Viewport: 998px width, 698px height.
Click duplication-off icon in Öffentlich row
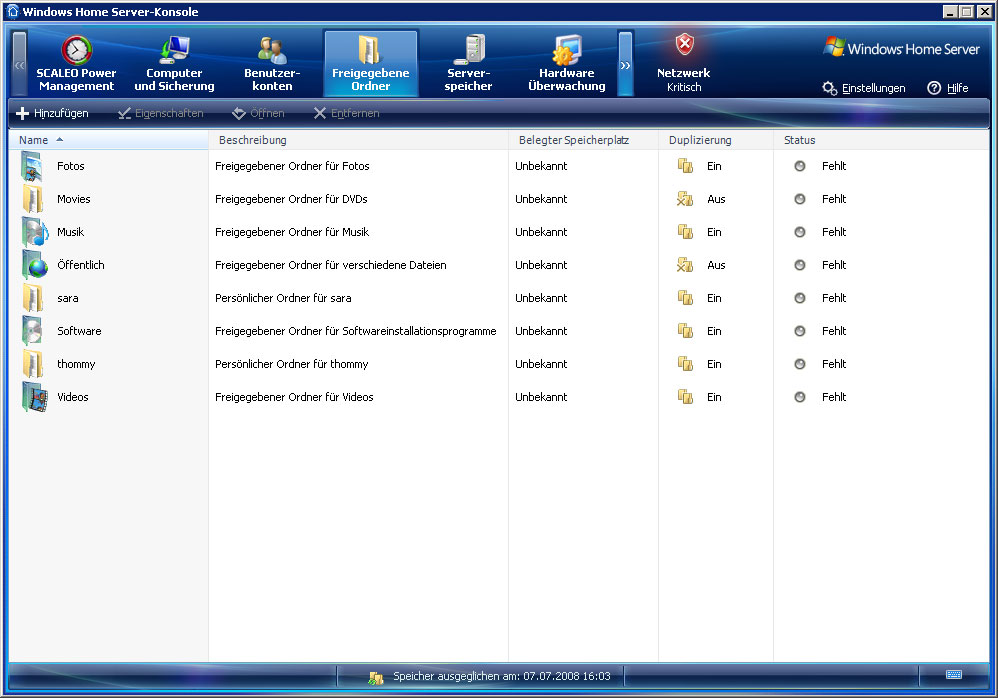click(685, 265)
